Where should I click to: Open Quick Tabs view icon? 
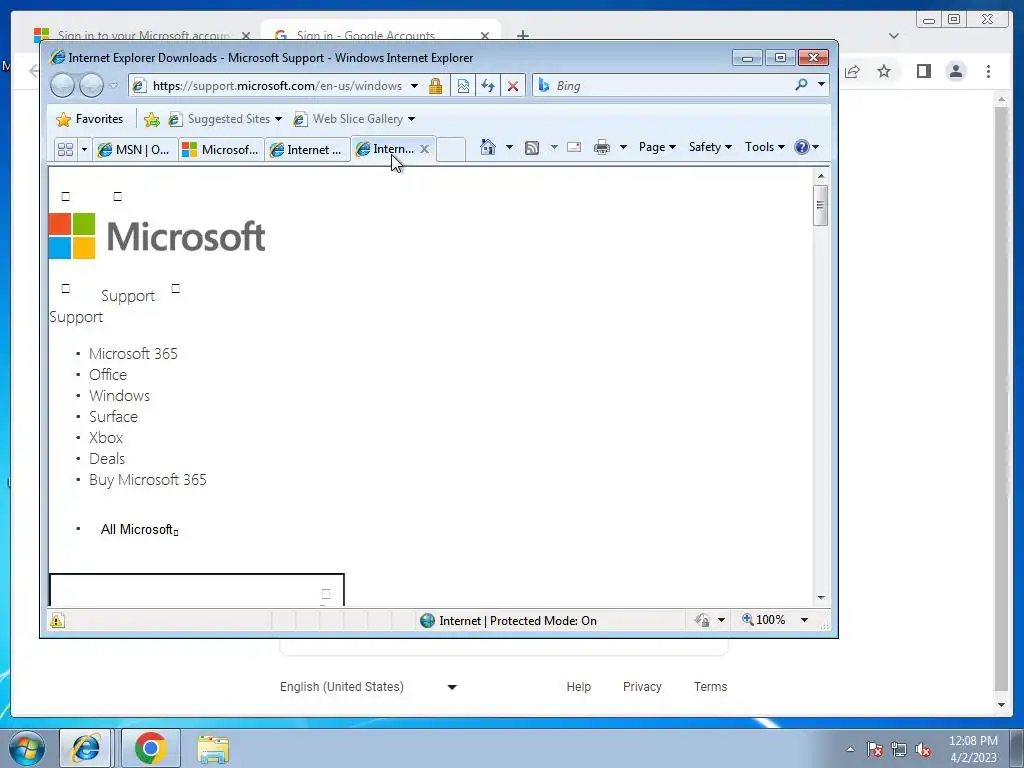tap(65, 150)
